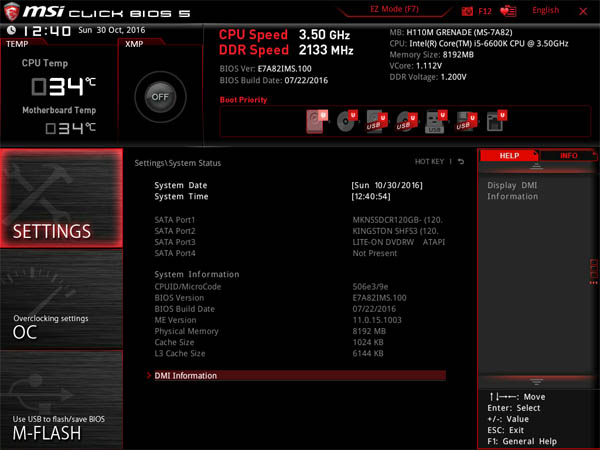
Task: Click the SATA Port3 row
Action: tap(300, 242)
